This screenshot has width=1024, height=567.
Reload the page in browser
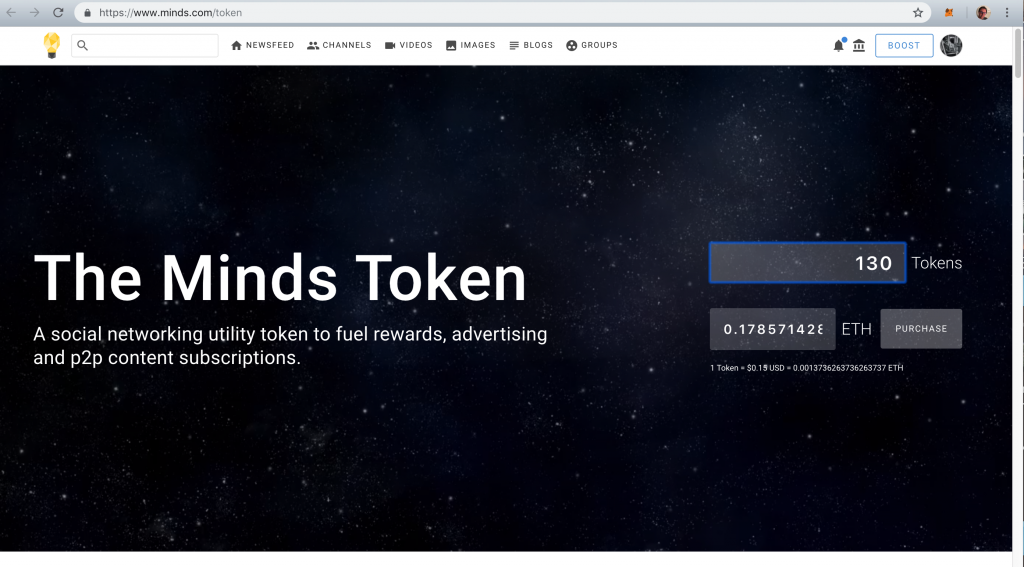(x=58, y=12)
